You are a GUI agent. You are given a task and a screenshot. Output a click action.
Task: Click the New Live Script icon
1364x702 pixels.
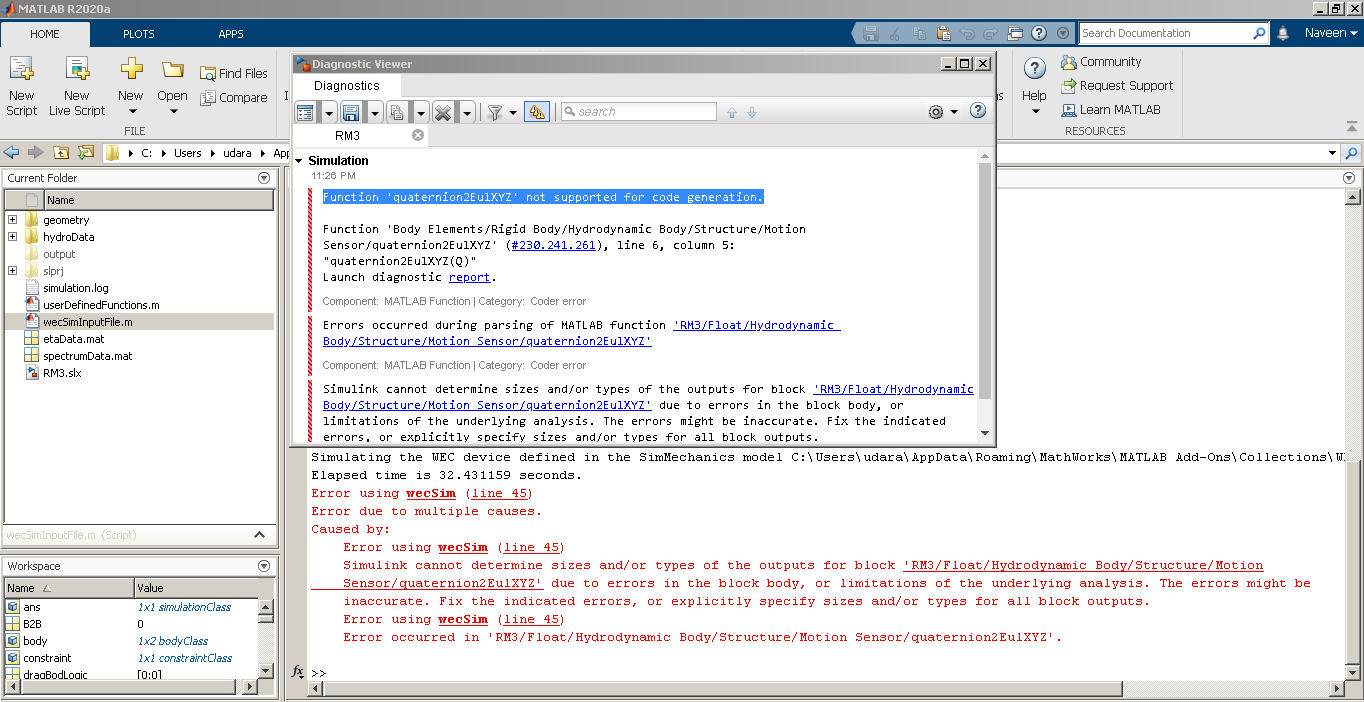(x=77, y=70)
